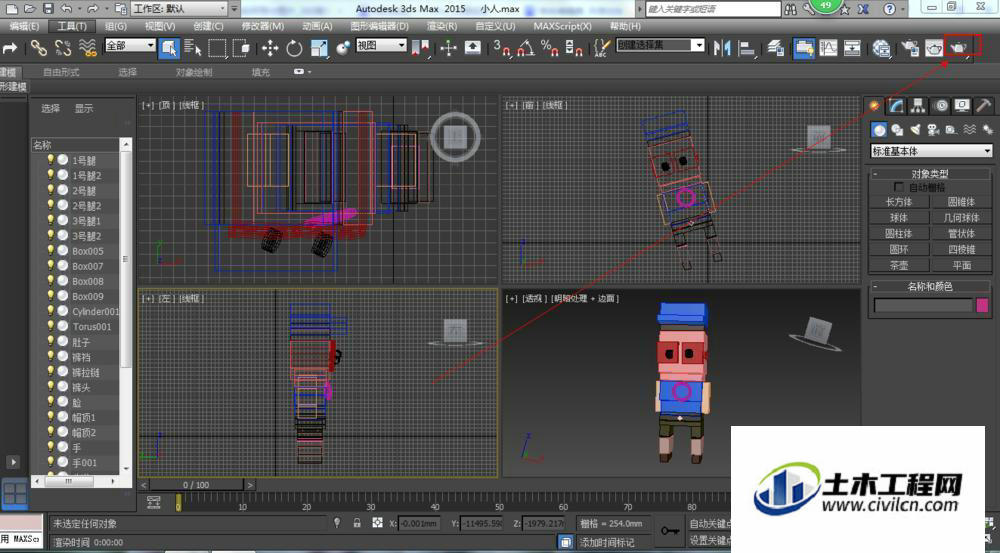Enable the 自动栅格 checkbox
This screenshot has height=553, width=1000.
coord(899,187)
